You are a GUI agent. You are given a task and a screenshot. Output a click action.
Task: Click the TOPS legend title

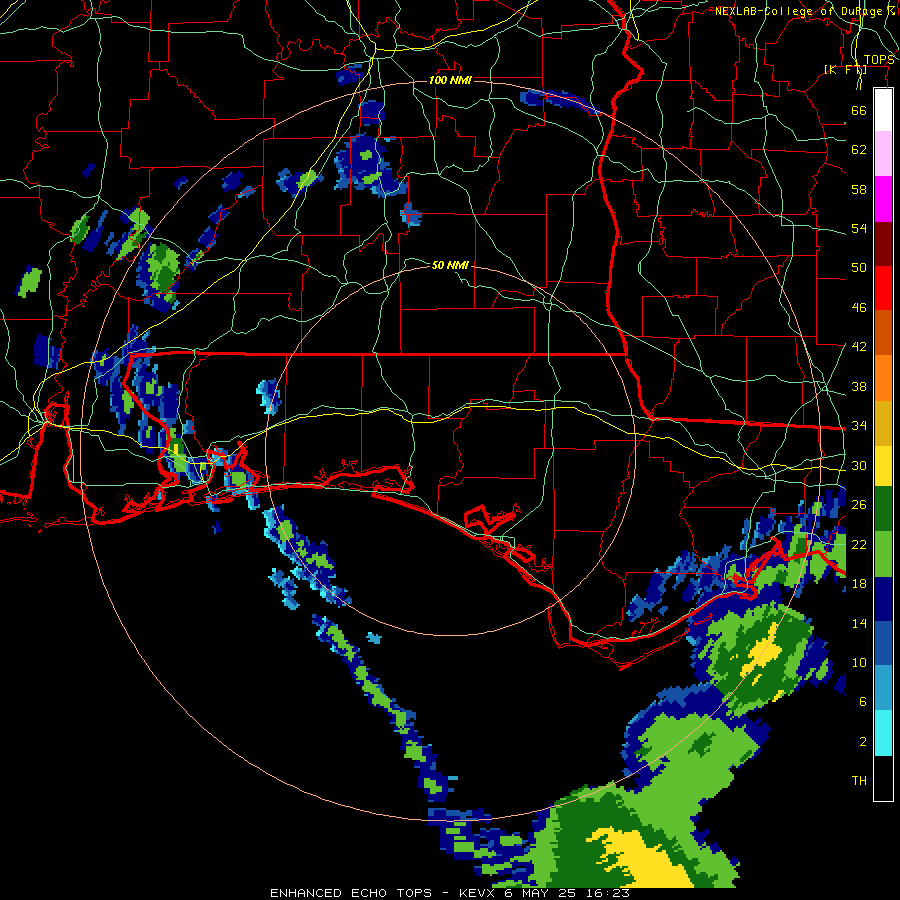[879, 60]
